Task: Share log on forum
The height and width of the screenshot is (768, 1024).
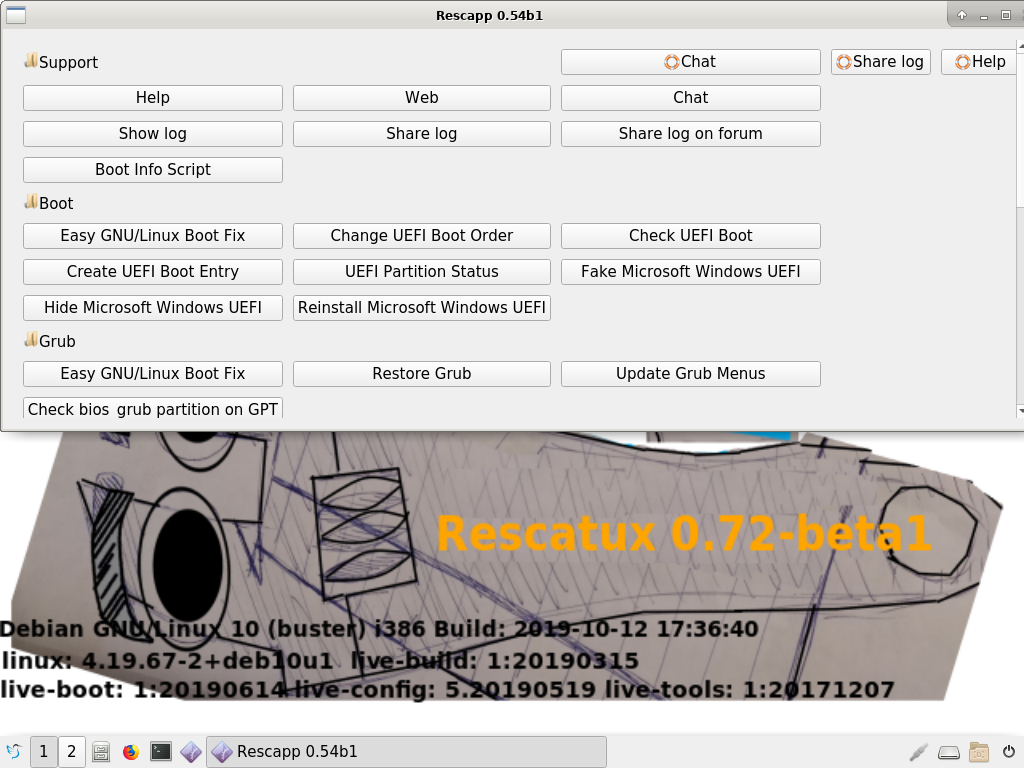Action: (x=690, y=133)
